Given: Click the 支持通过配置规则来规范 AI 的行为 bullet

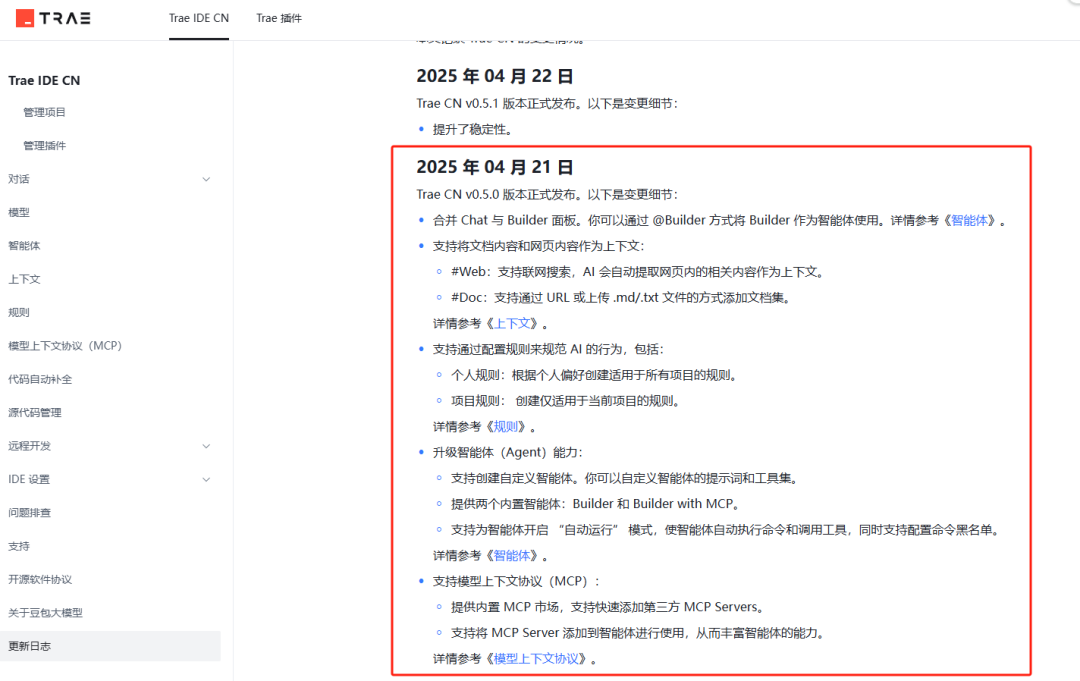Looking at the screenshot, I should tap(548, 349).
